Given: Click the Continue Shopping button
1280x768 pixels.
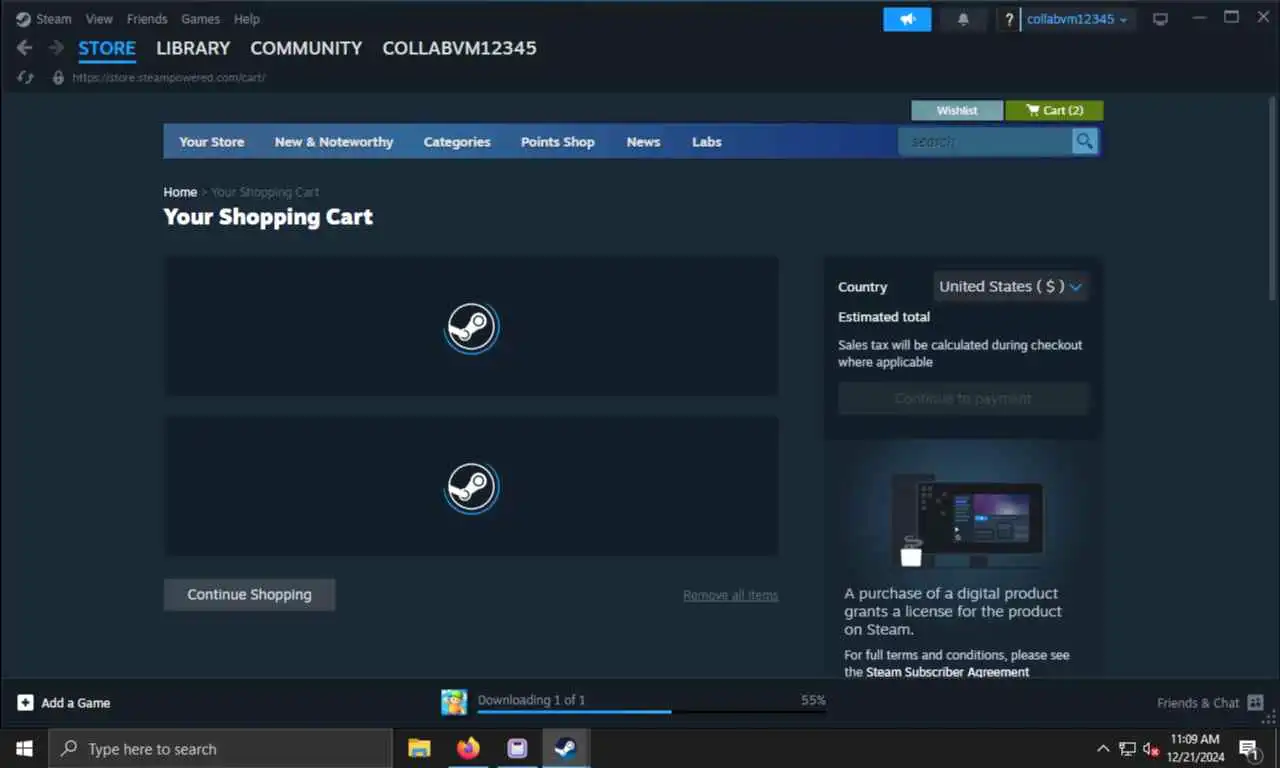Looking at the screenshot, I should tap(249, 594).
